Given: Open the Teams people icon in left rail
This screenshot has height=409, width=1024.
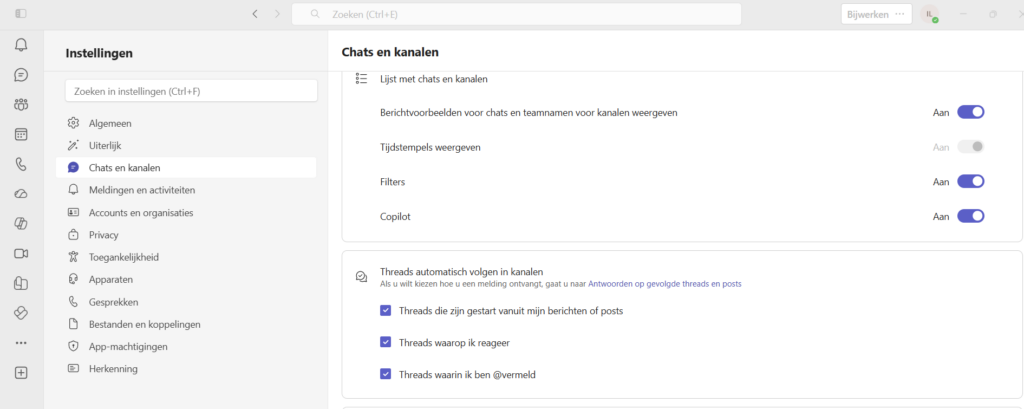Looking at the screenshot, I should 21,105.
